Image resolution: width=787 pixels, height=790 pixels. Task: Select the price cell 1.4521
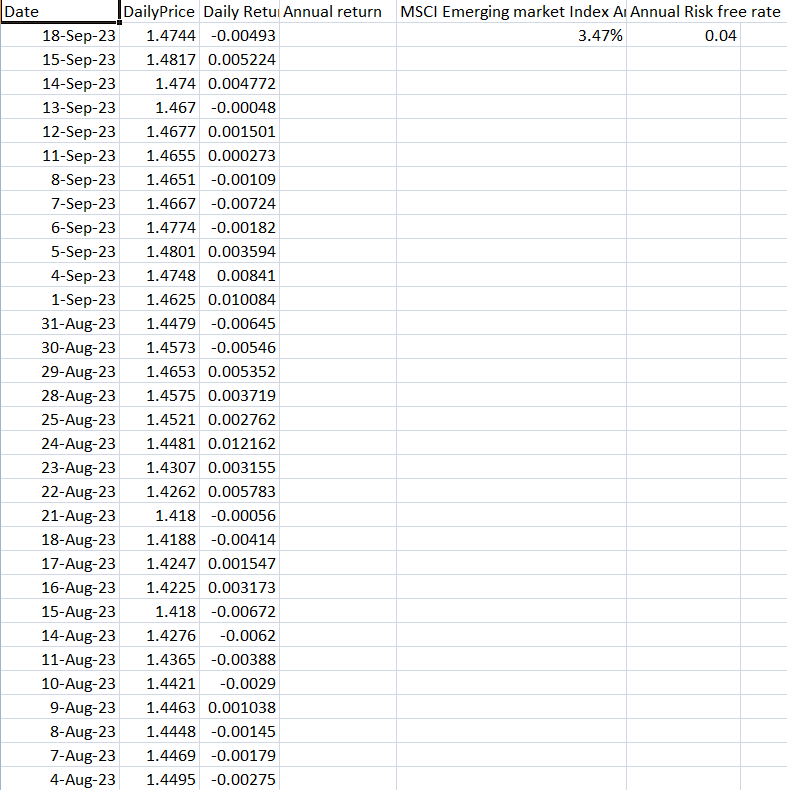[x=159, y=420]
